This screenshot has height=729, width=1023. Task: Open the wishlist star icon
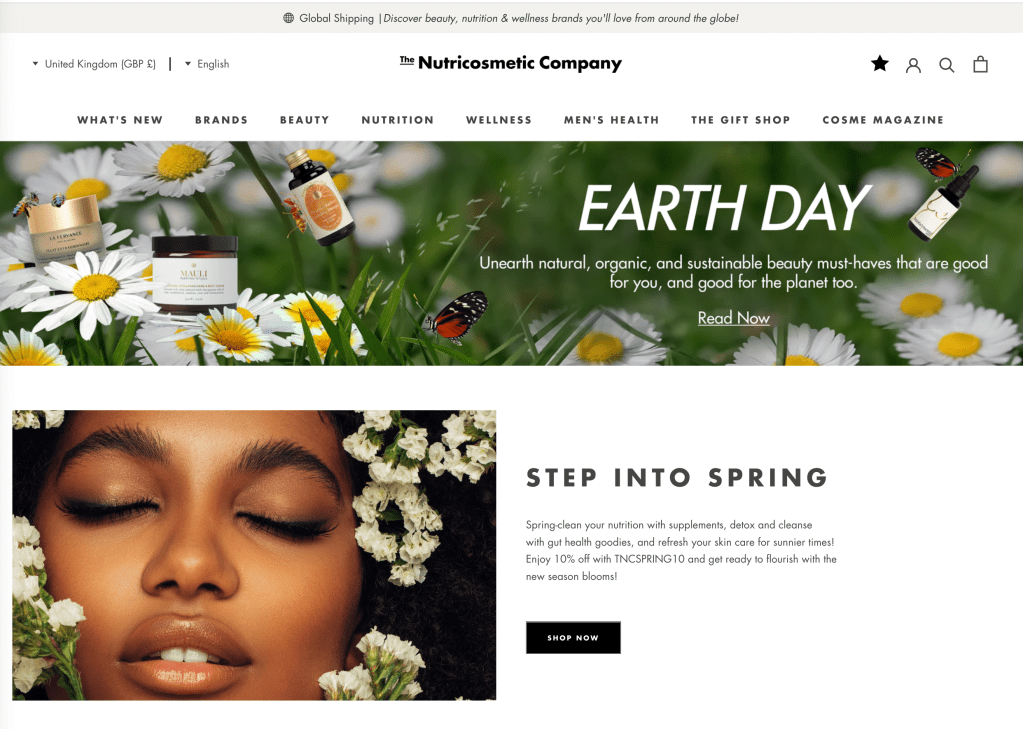tap(879, 64)
